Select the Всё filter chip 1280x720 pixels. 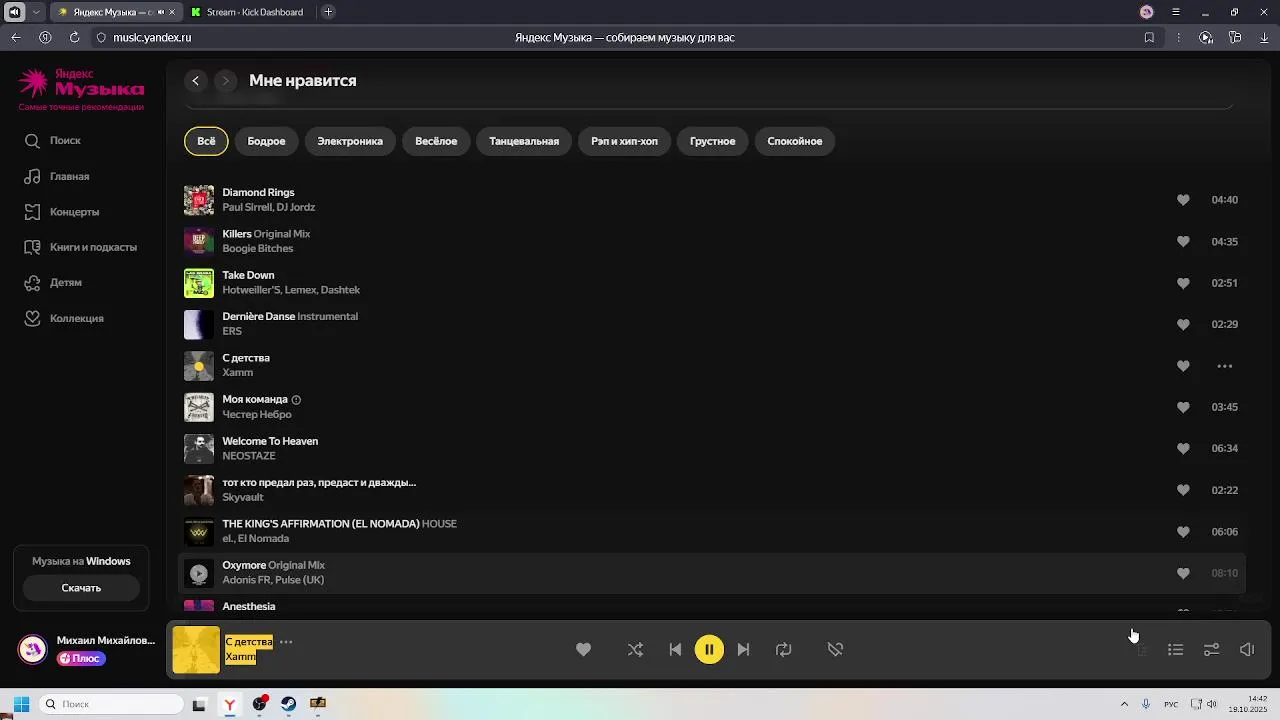(206, 141)
